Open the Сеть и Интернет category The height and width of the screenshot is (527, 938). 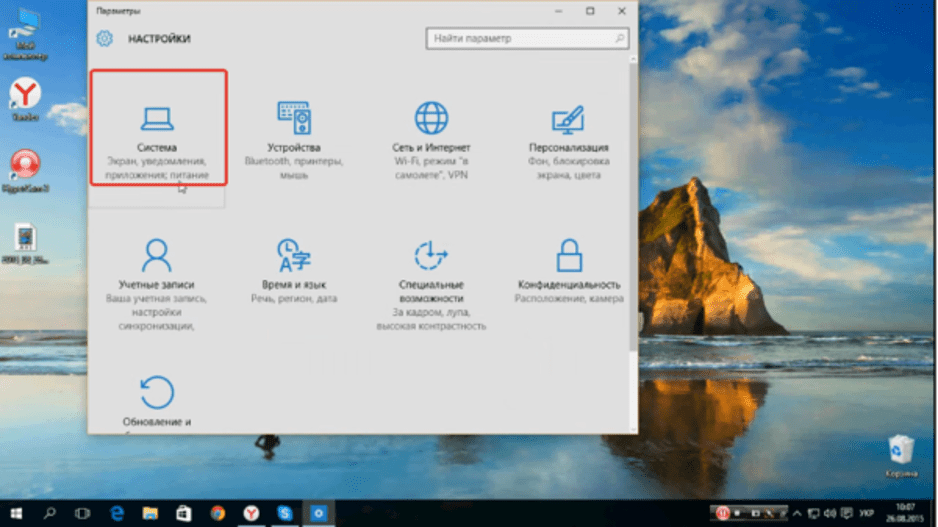[431, 140]
